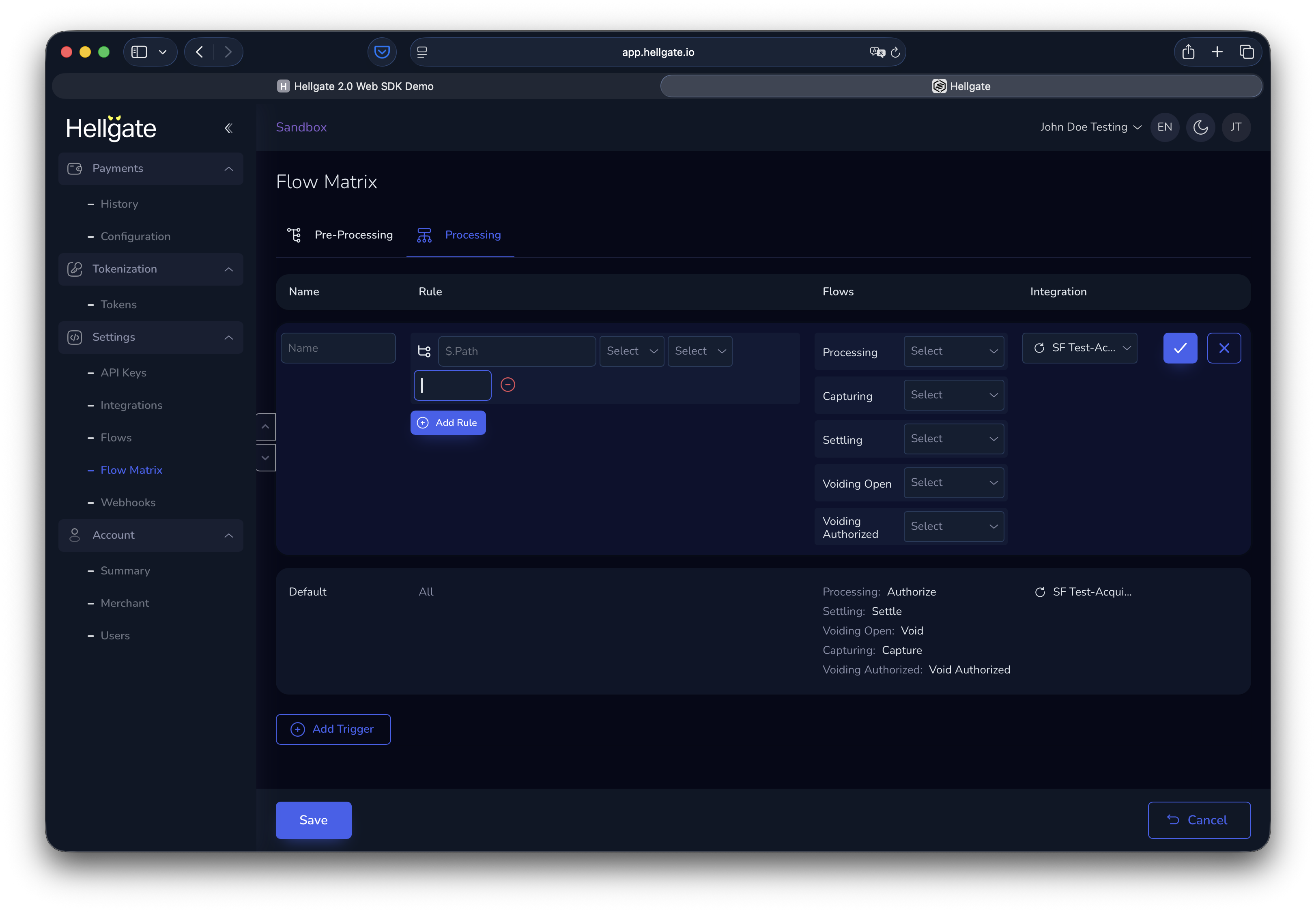
Task: Click the red remove rule icon
Action: (507, 385)
